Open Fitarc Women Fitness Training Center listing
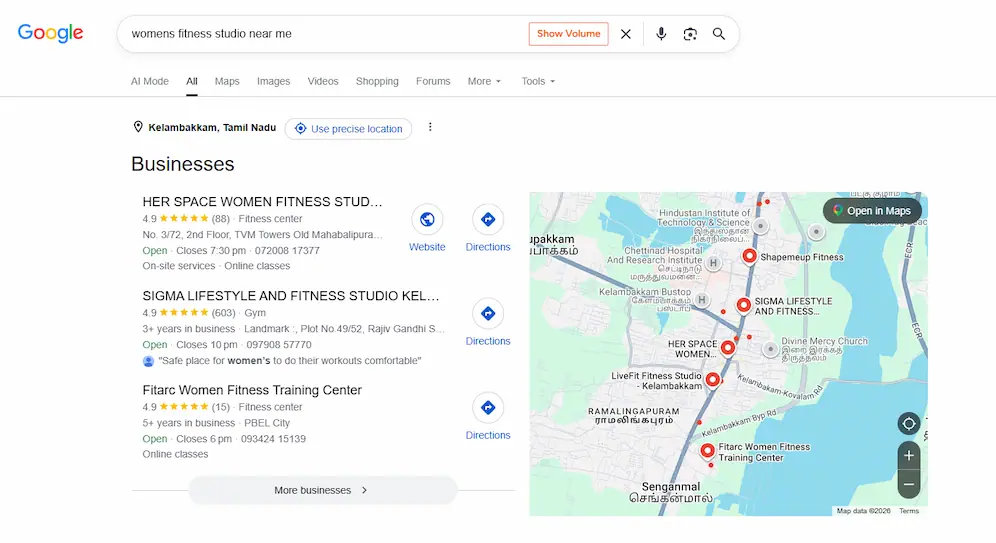This screenshot has width=996, height=543. click(252, 390)
